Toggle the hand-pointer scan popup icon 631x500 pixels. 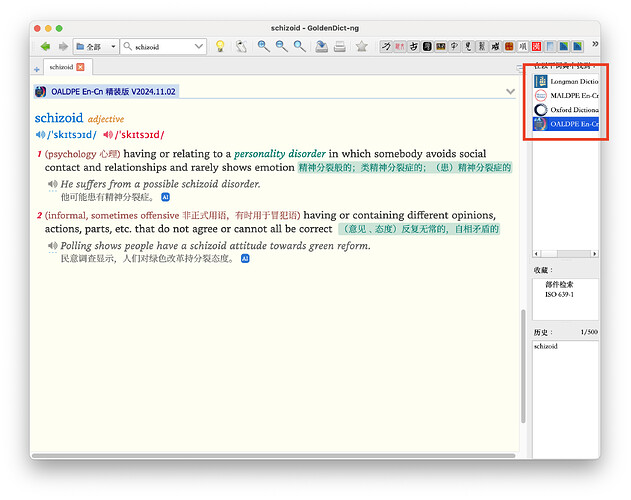(x=241, y=46)
